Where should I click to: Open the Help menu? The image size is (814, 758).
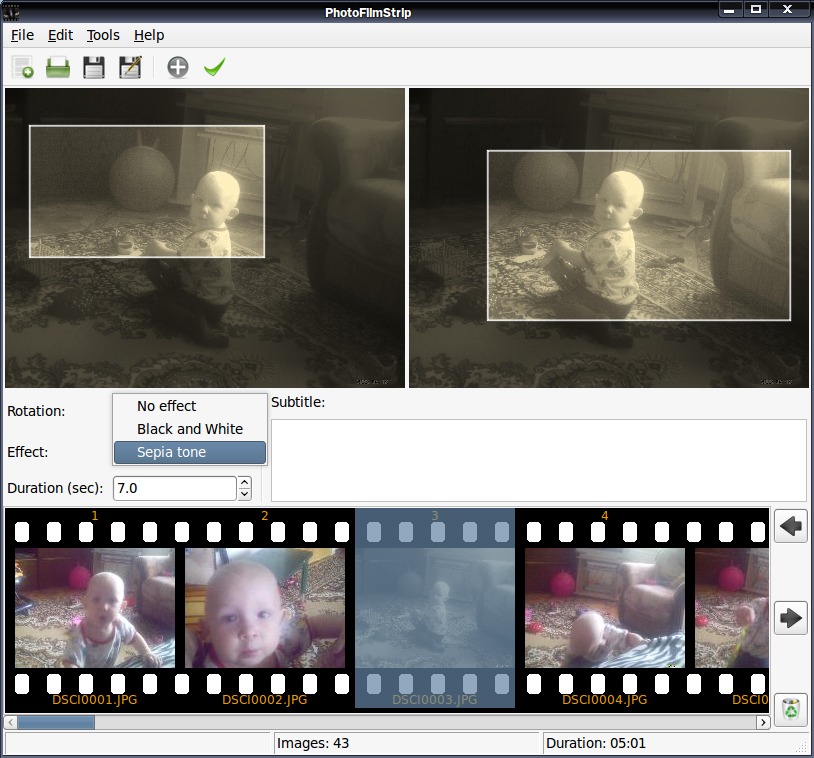tap(149, 35)
